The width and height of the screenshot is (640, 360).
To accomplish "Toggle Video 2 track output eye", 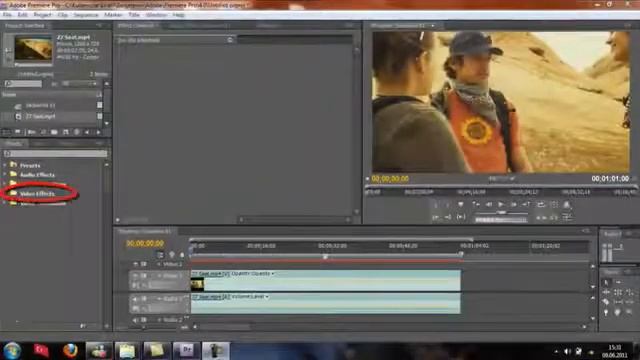I will [135, 264].
